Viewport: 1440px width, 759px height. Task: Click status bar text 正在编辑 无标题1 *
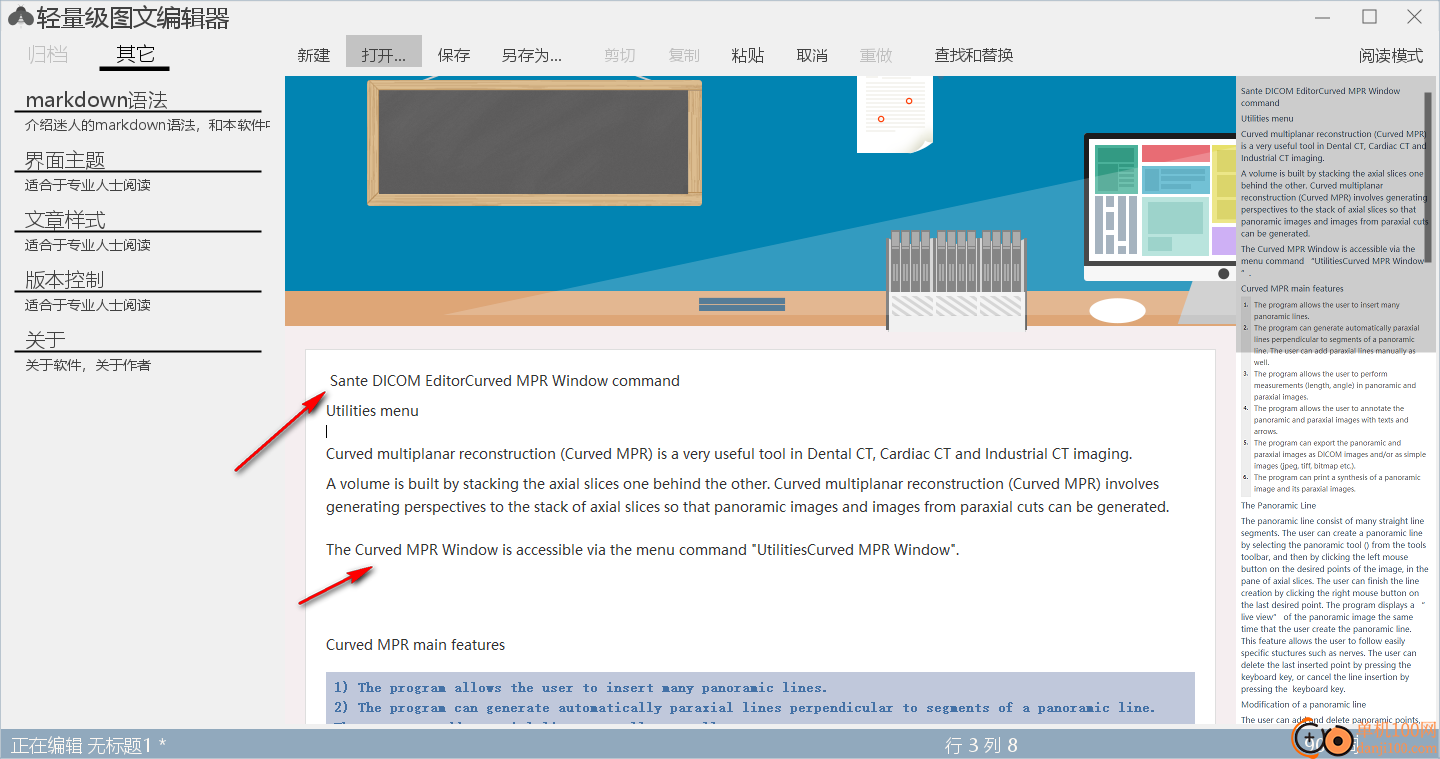pos(89,745)
